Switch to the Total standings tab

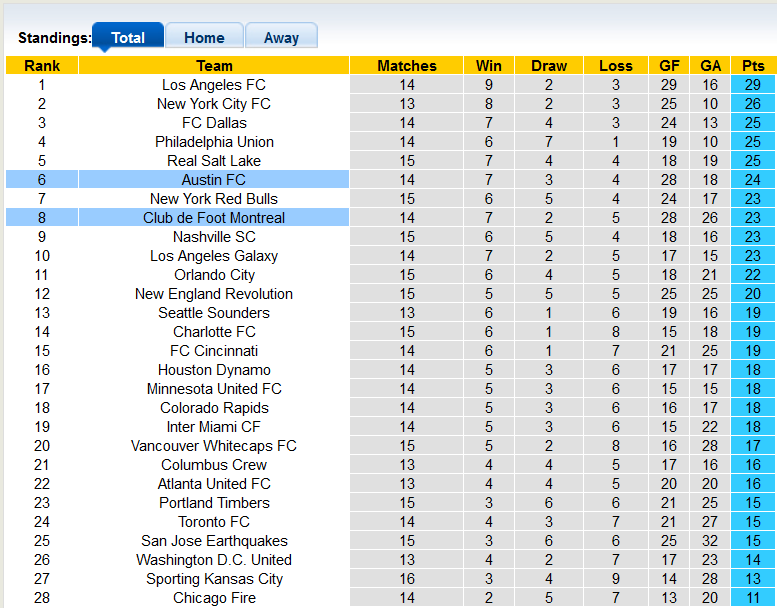[128, 38]
